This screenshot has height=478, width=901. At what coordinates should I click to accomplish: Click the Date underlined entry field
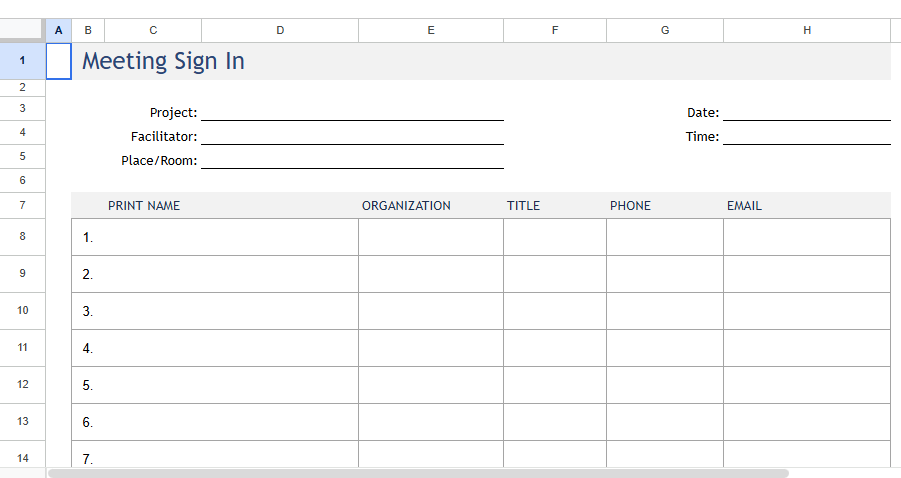(807, 109)
